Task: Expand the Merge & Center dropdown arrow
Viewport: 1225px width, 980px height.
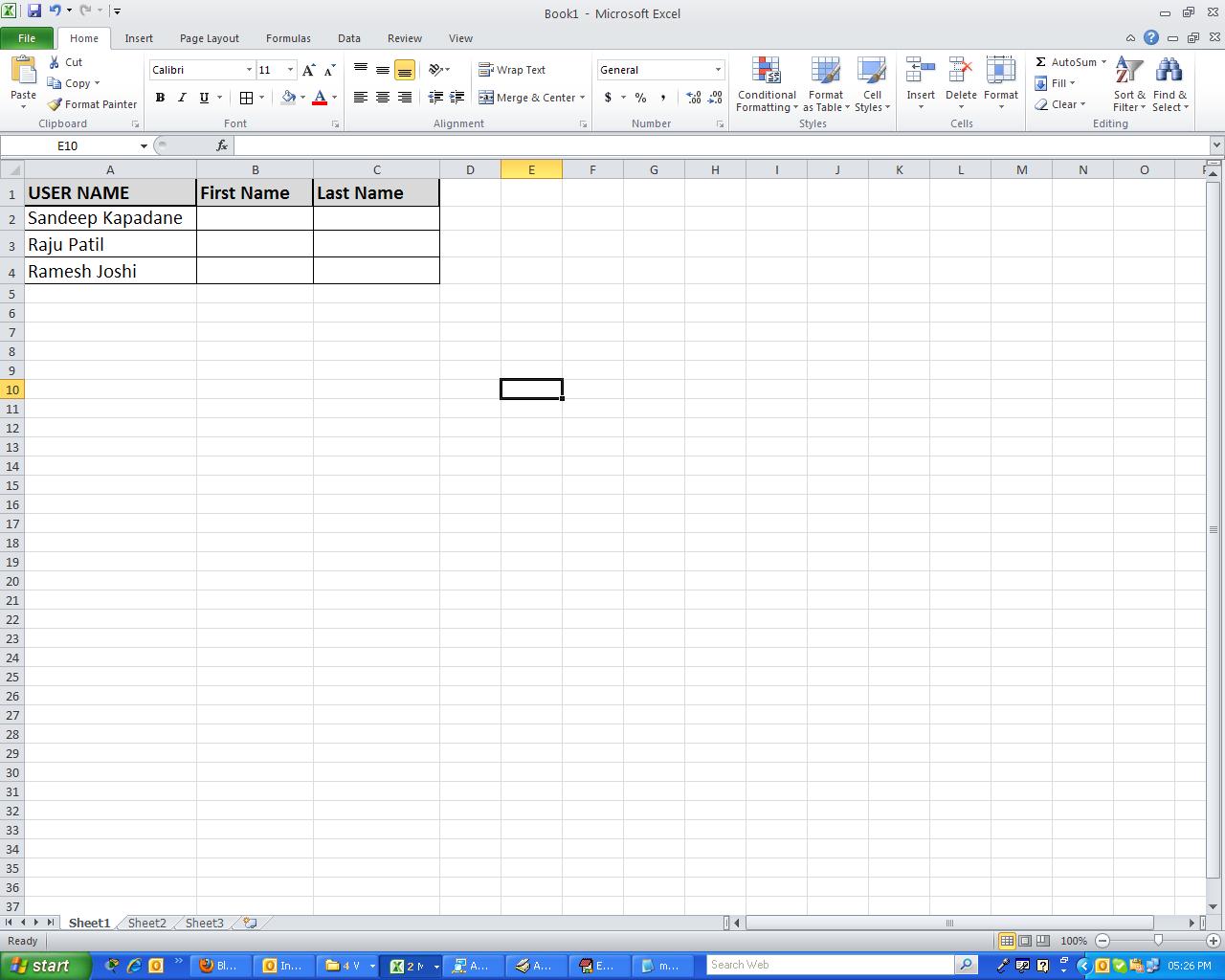Action: [582, 98]
